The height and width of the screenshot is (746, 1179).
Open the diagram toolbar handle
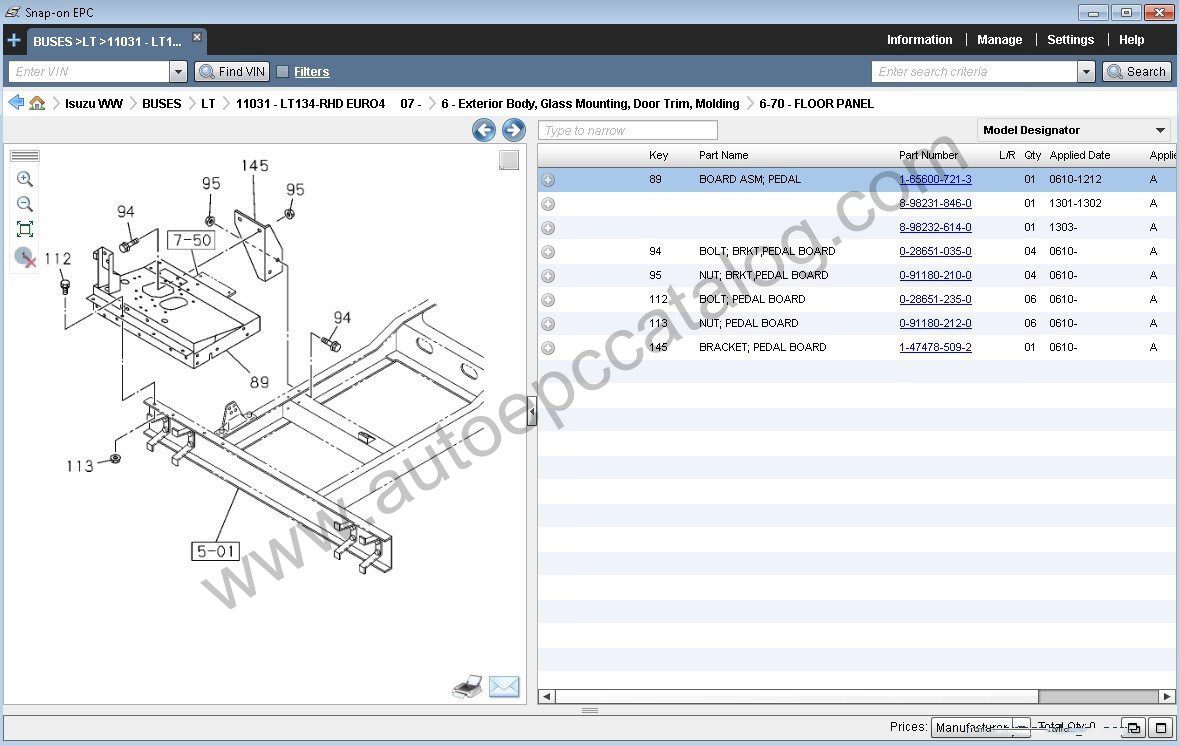tap(25, 156)
